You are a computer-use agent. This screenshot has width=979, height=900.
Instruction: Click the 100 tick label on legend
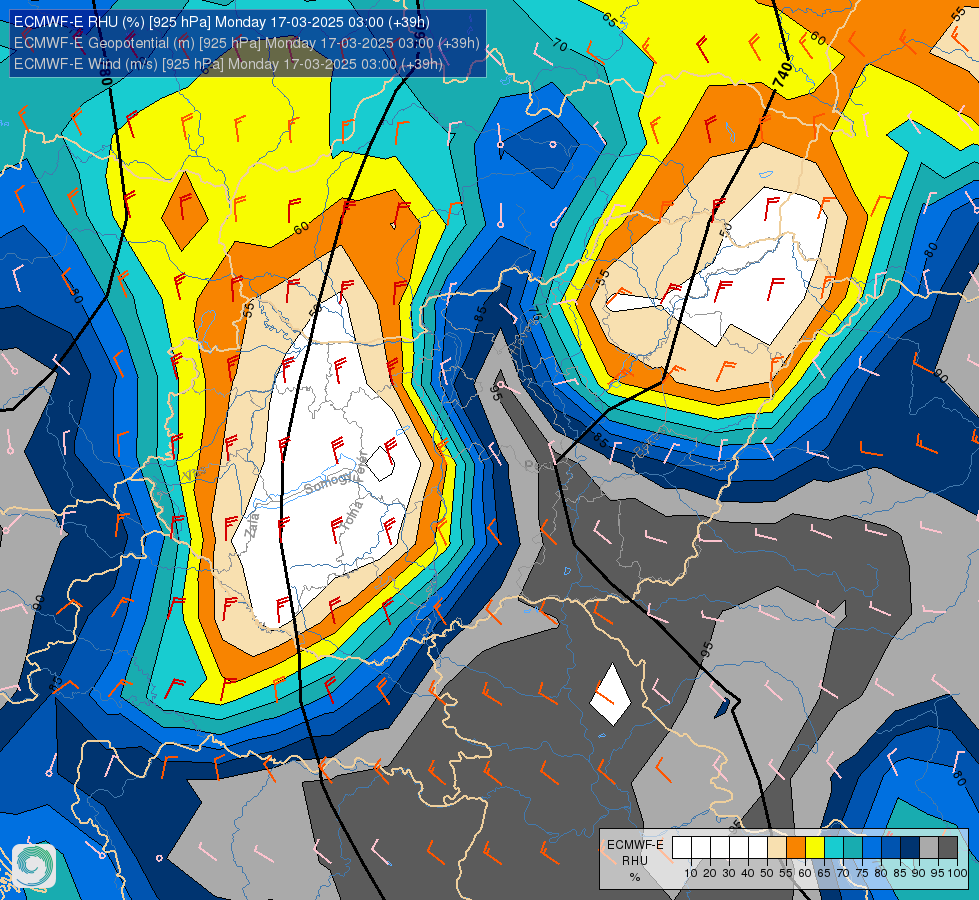tap(958, 873)
